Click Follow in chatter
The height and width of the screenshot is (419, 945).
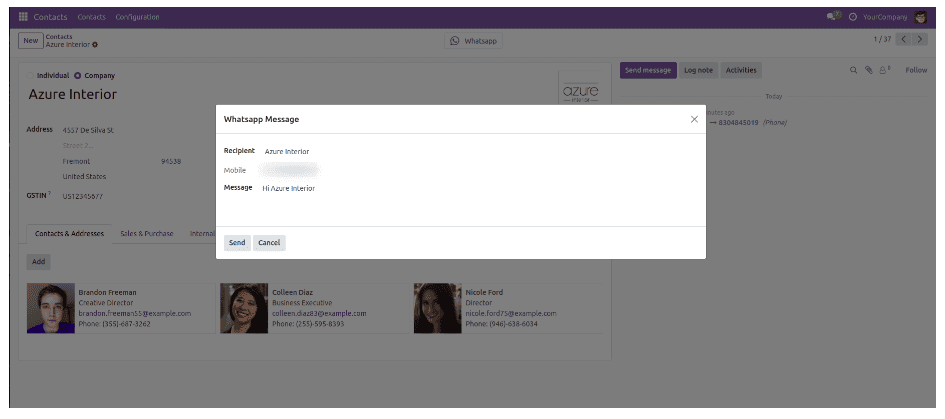point(915,71)
